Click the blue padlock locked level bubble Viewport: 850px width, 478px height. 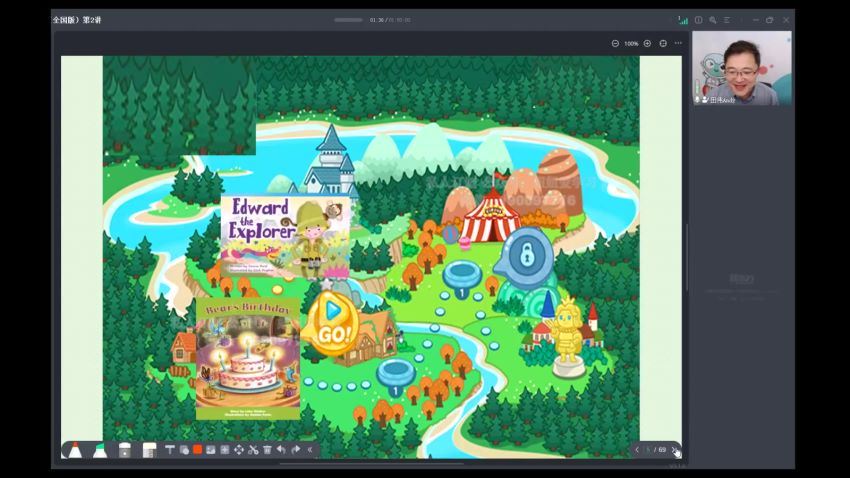(x=524, y=255)
